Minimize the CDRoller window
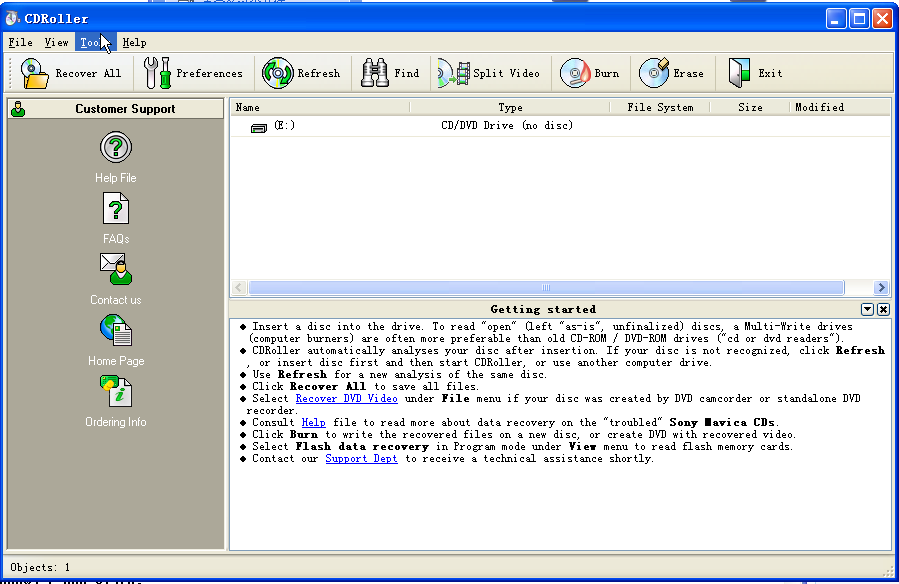Image resolution: width=899 pixels, height=584 pixels. (x=837, y=19)
